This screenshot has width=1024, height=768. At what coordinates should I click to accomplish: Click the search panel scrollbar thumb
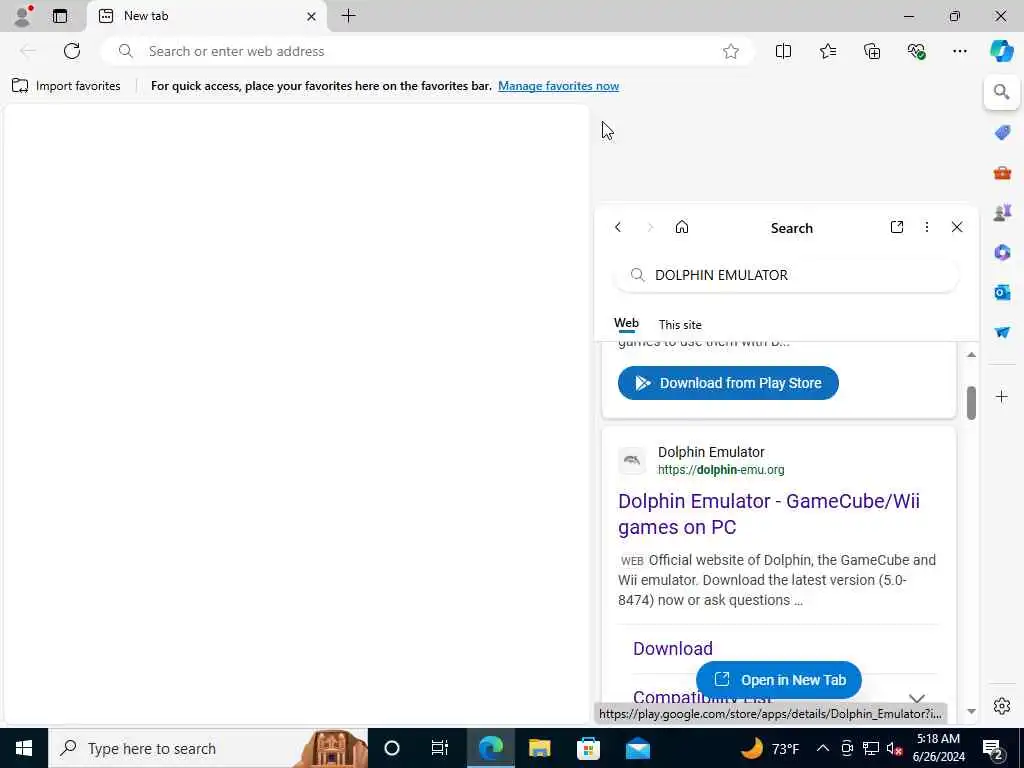(x=971, y=403)
